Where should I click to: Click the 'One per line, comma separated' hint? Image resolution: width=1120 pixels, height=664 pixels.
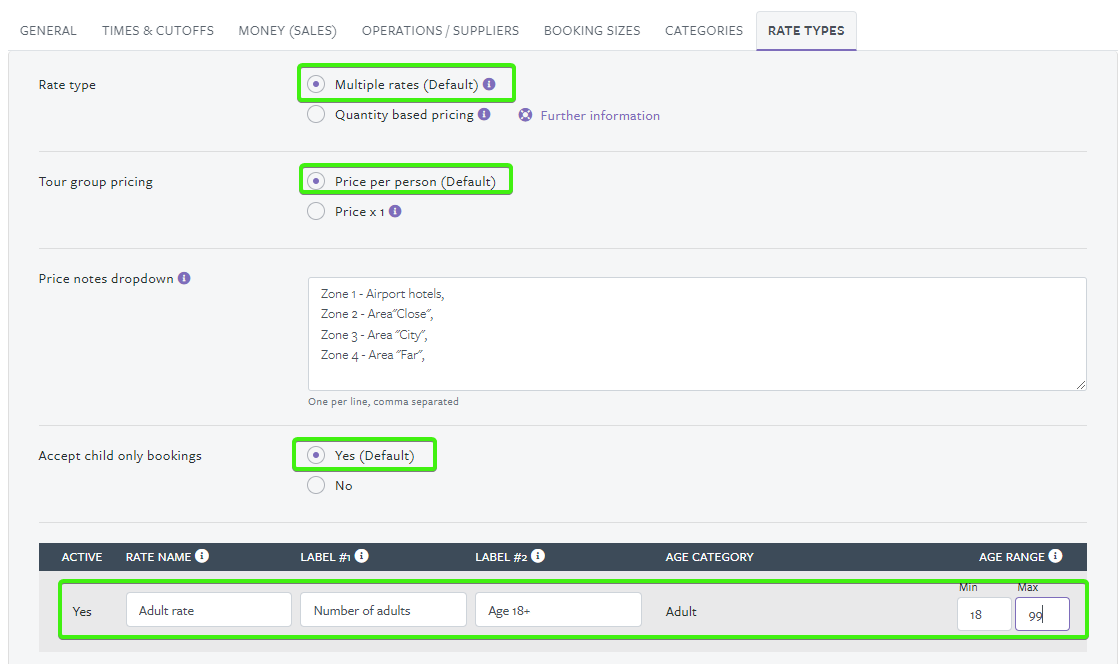tap(384, 402)
